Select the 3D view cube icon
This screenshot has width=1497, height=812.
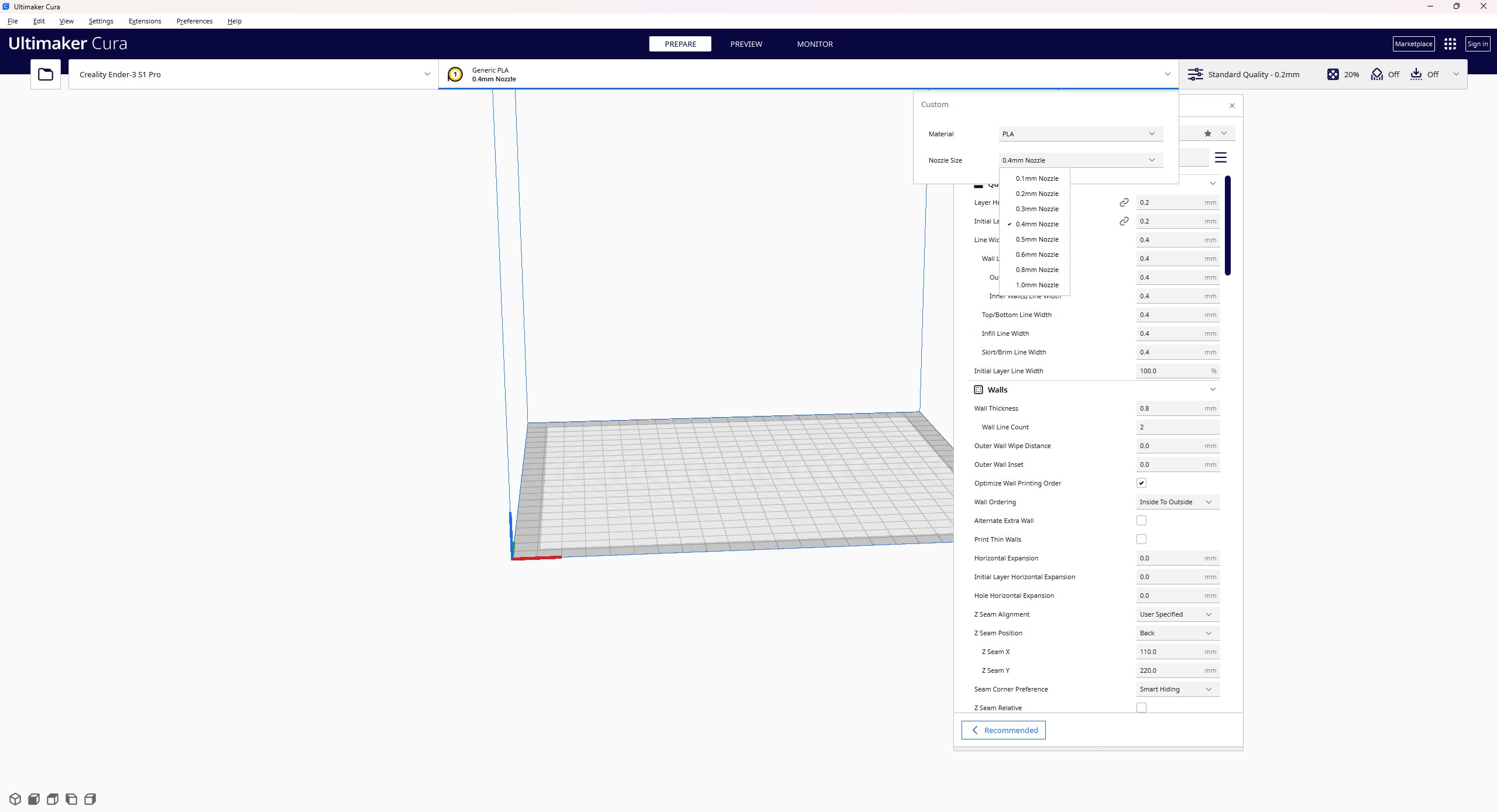pos(15,799)
